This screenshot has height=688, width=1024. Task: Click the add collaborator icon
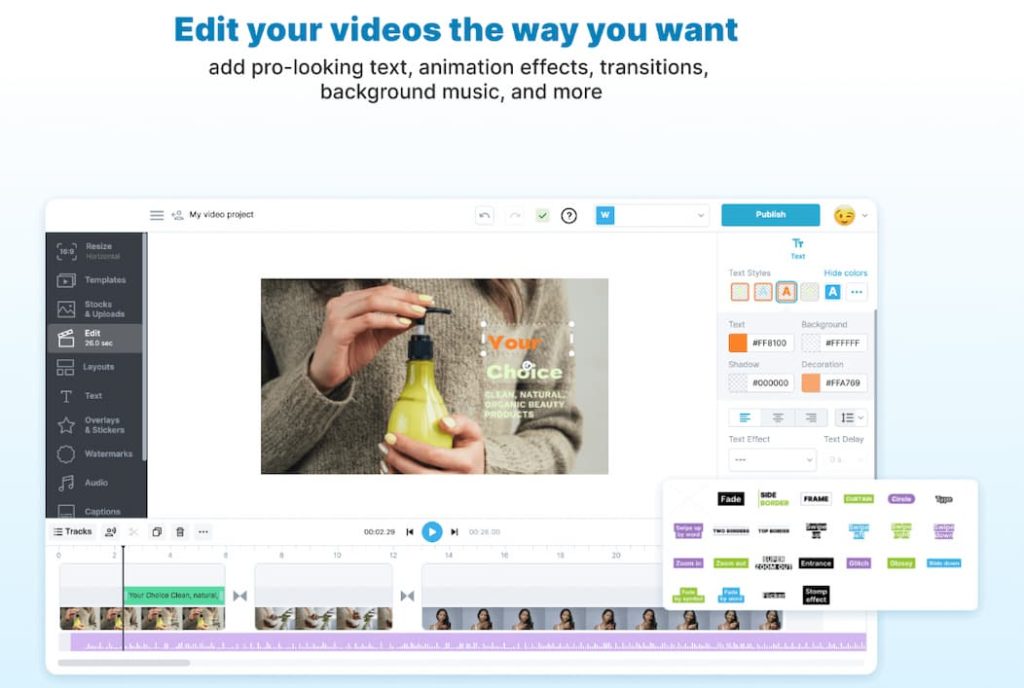pos(177,215)
